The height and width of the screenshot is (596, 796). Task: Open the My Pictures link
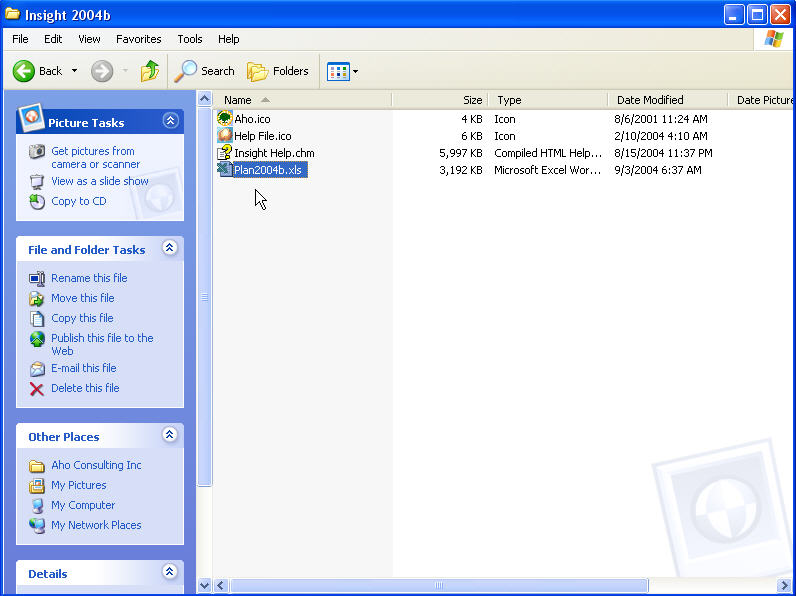click(79, 485)
